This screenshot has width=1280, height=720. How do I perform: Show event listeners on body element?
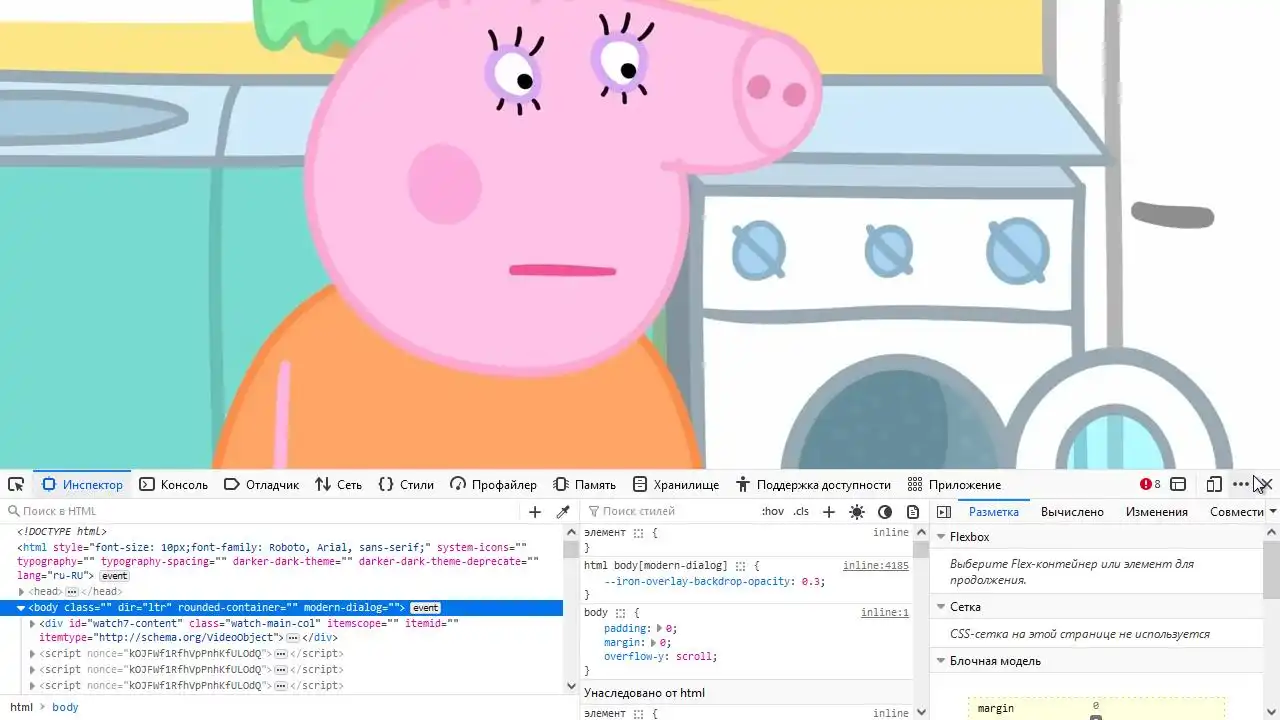pos(425,608)
